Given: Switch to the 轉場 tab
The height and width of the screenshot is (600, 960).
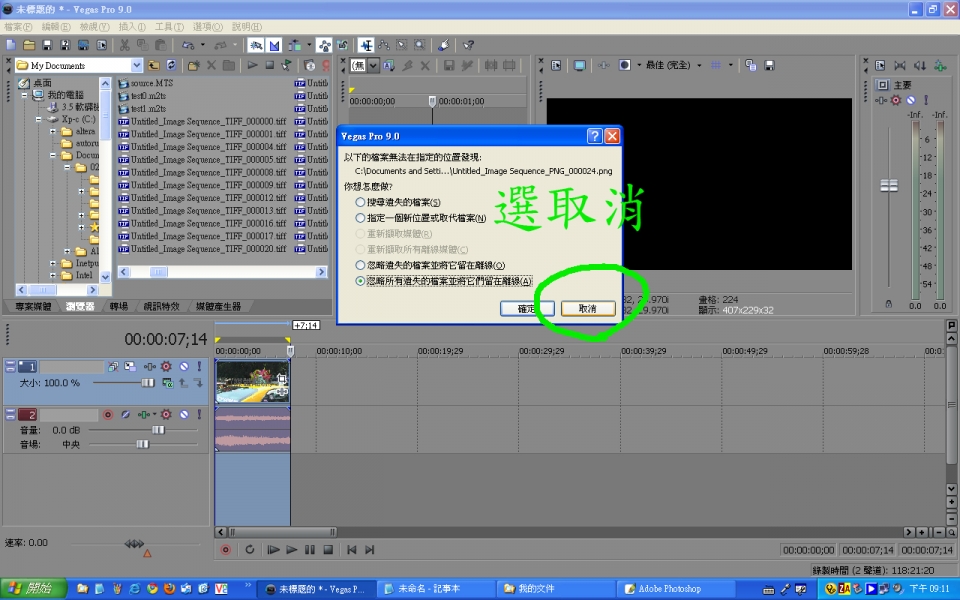Looking at the screenshot, I should (x=119, y=306).
